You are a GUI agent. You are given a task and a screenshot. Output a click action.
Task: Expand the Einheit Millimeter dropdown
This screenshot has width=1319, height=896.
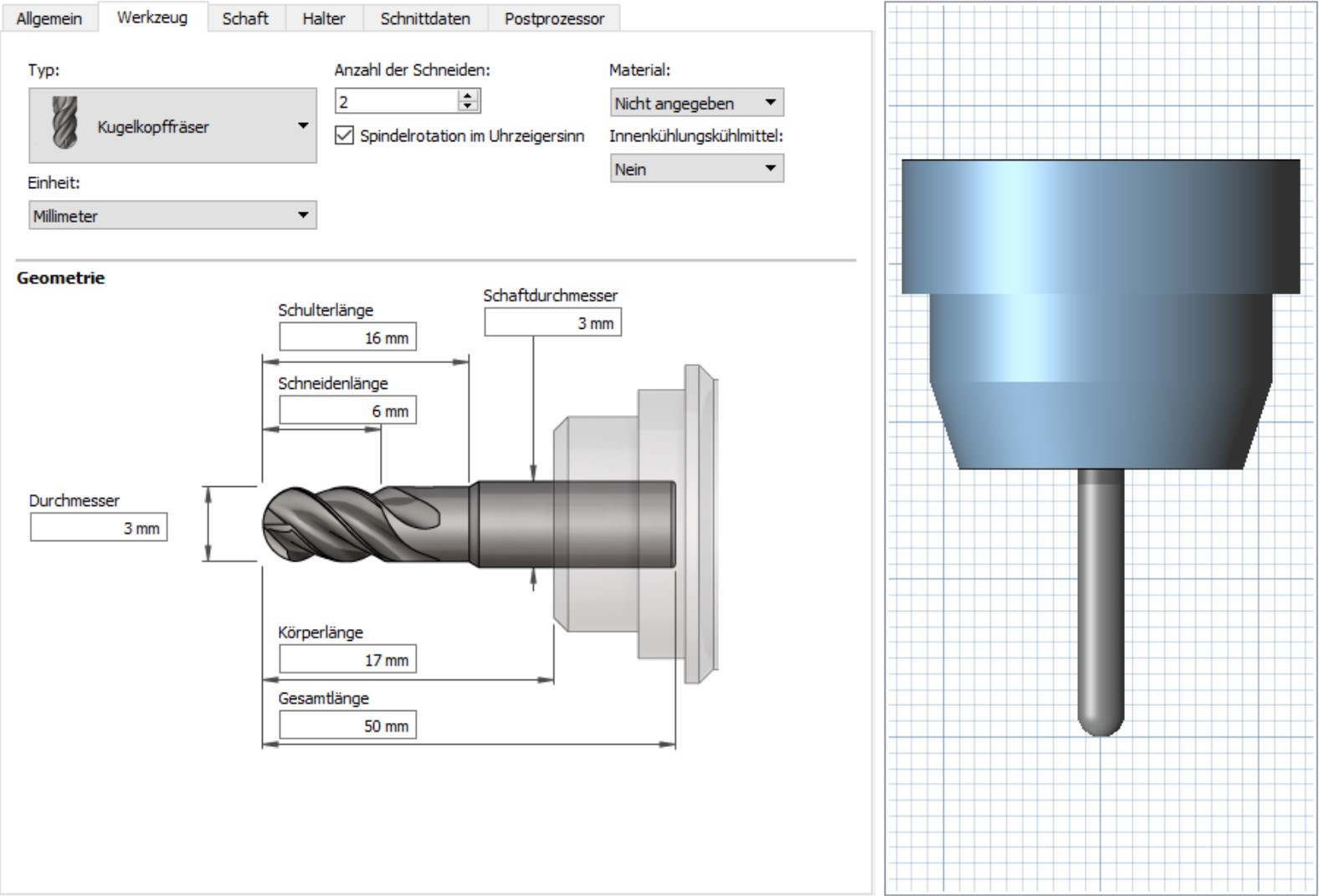click(x=172, y=216)
